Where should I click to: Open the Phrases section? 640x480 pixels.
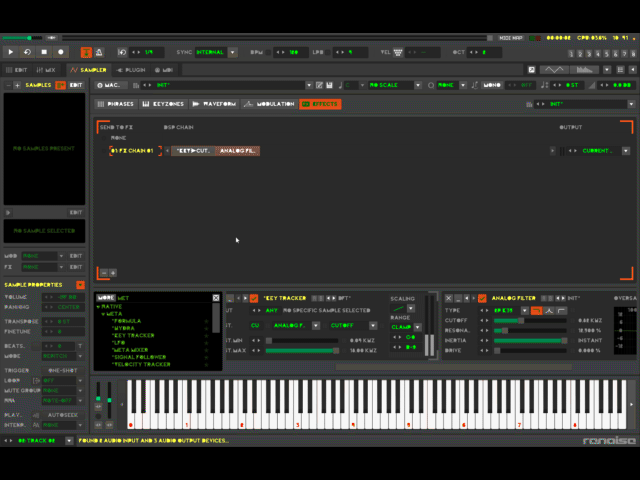click(x=116, y=104)
